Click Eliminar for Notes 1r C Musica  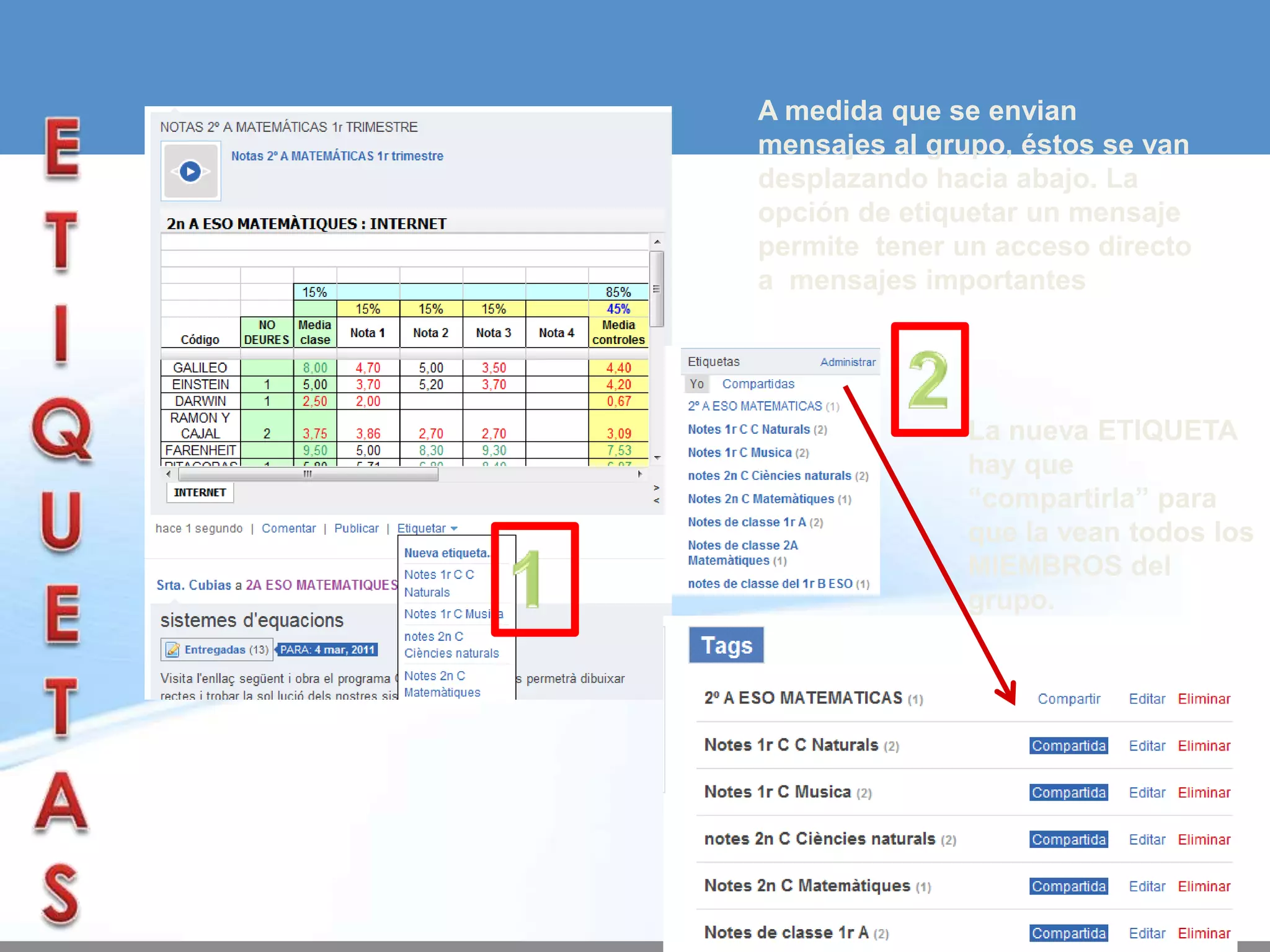[1204, 792]
